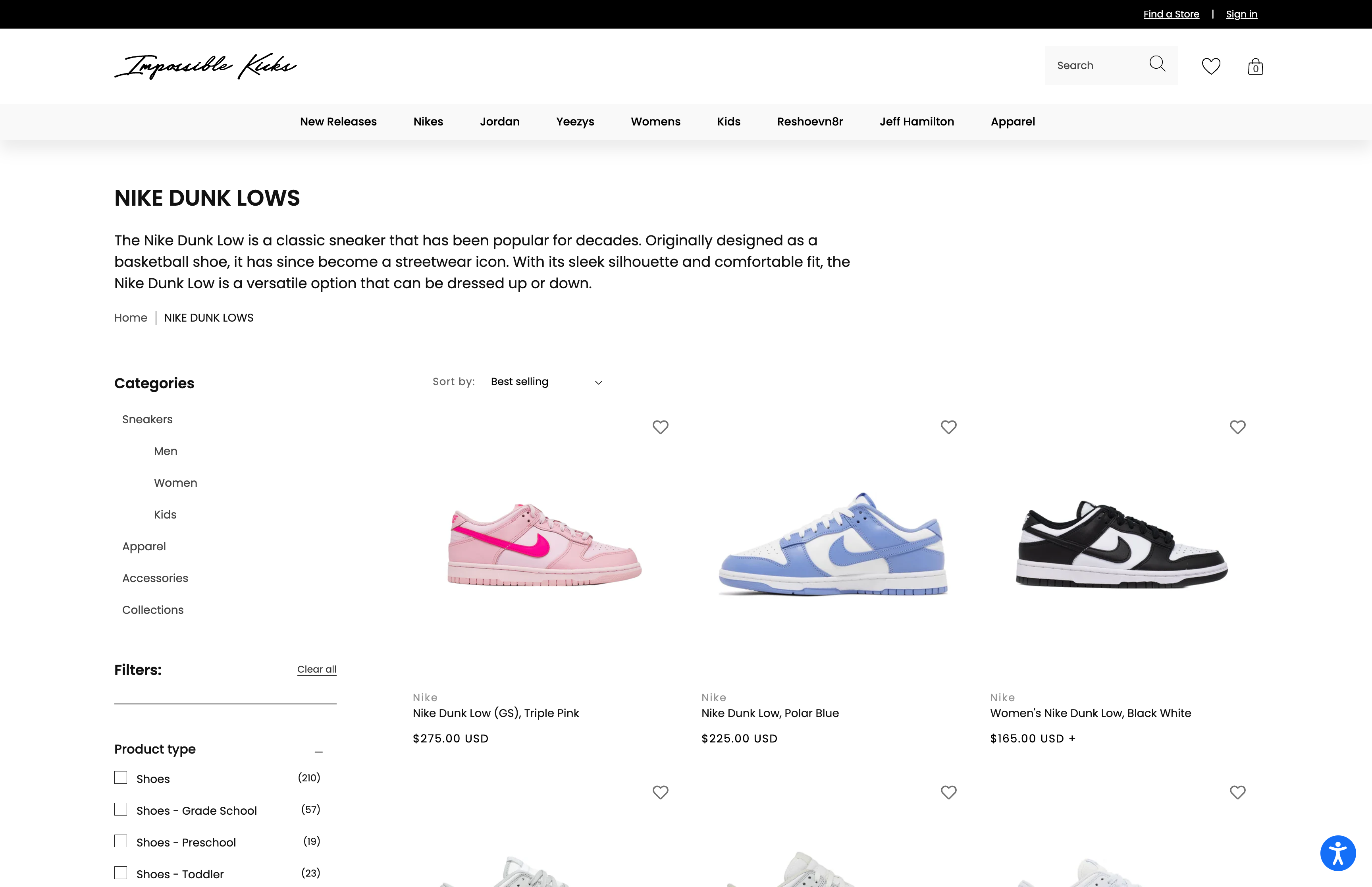Image resolution: width=1372 pixels, height=887 pixels.
Task: Collapse the Product type filter section
Action: [319, 750]
